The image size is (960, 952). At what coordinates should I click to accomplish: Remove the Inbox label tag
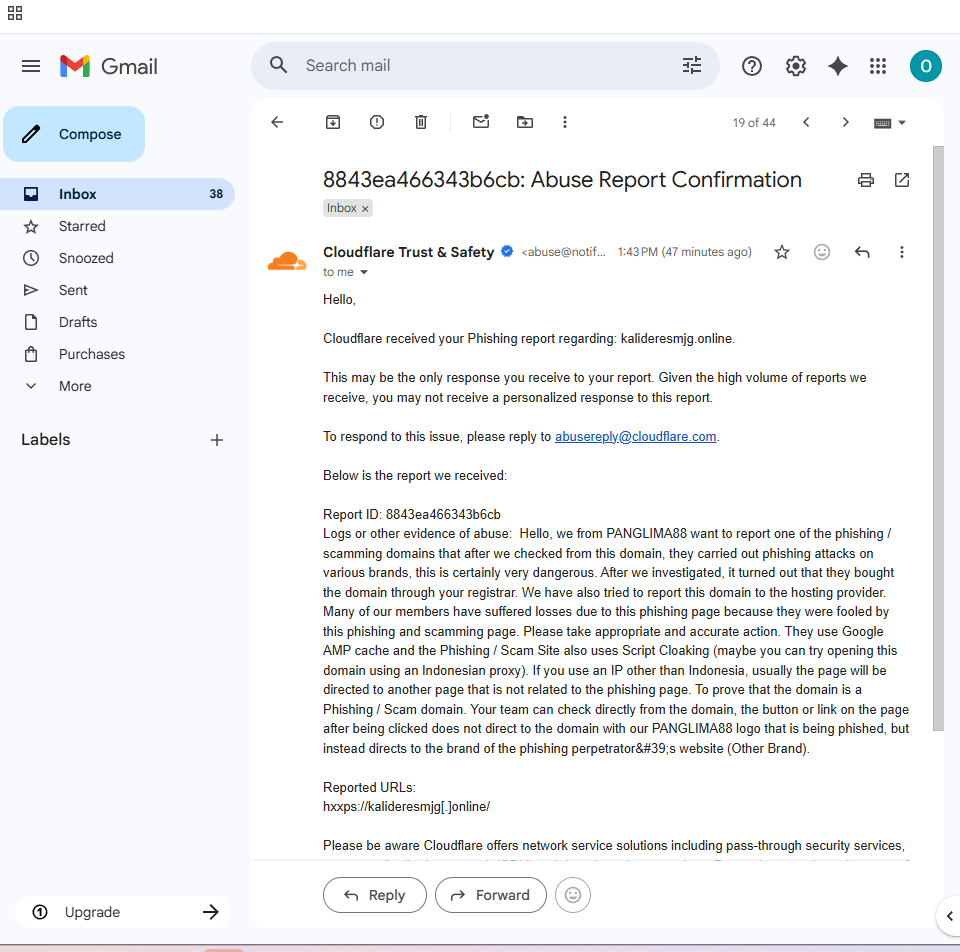[x=365, y=209]
